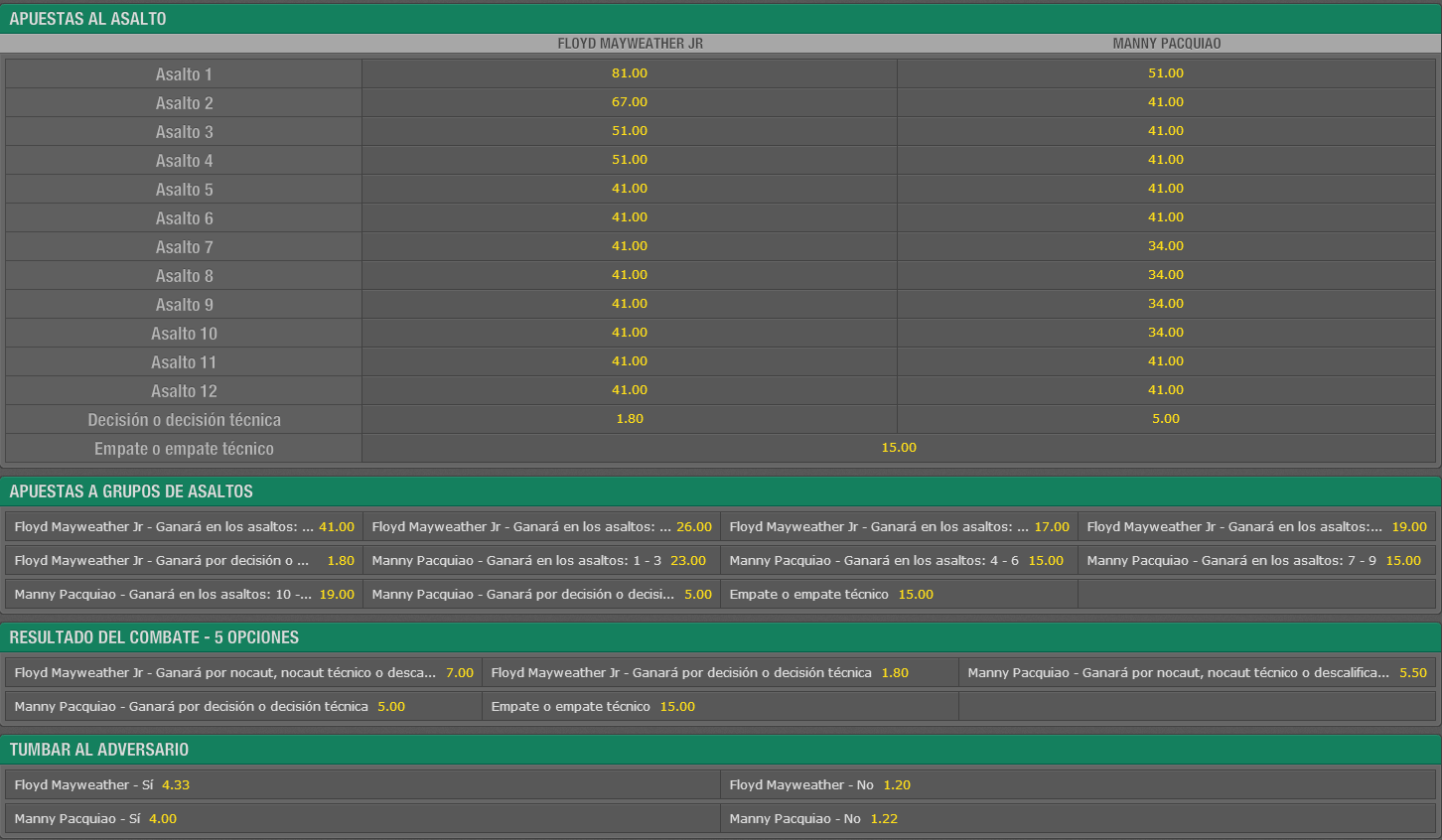The image size is (1442, 840).
Task: Collapse the Apuestas al Asalto section header
Action: (x=721, y=19)
